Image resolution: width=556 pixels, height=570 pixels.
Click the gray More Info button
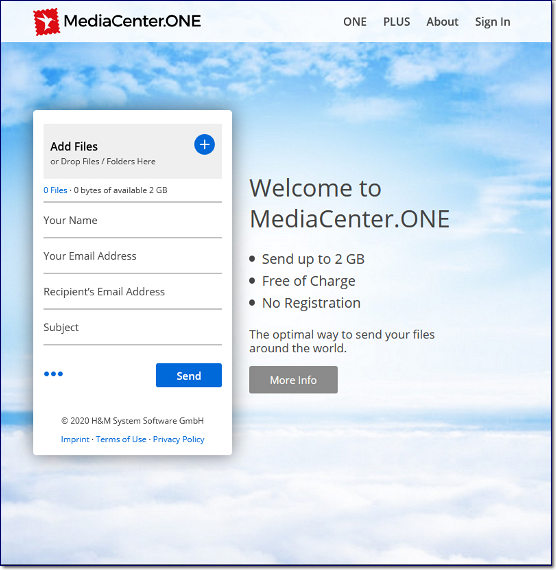(293, 380)
